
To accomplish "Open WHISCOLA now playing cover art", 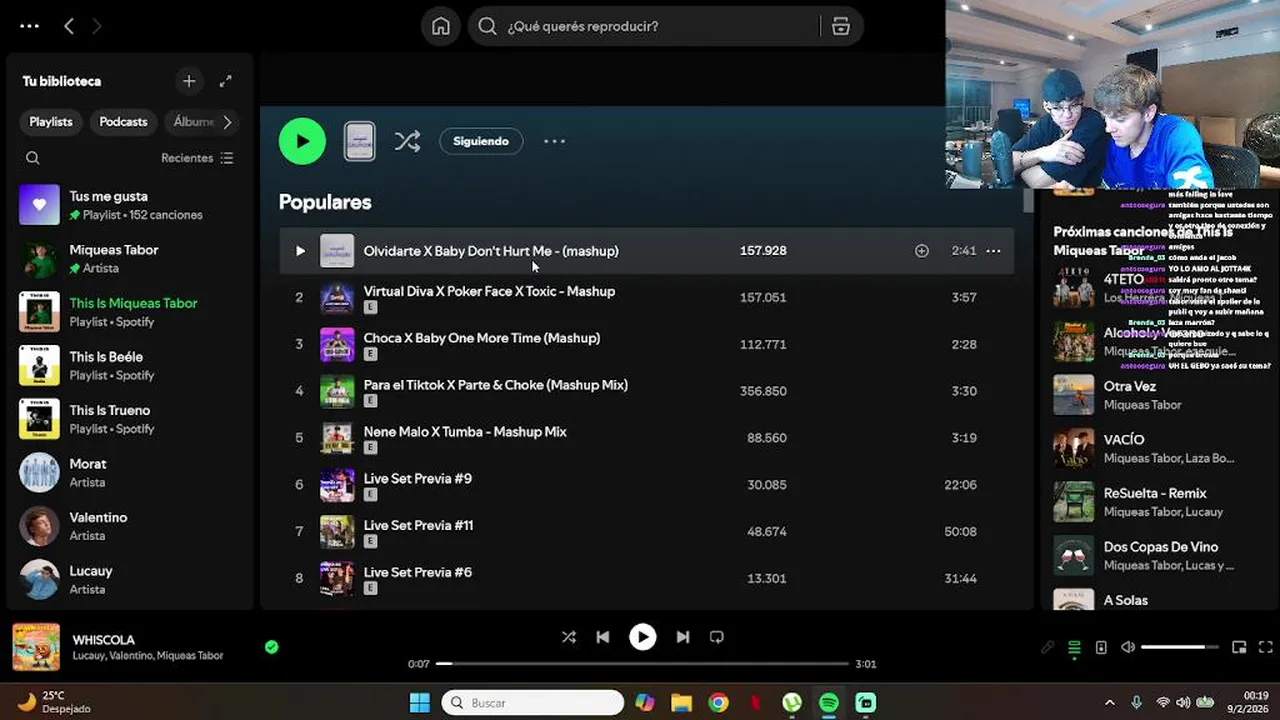I will click(36, 647).
